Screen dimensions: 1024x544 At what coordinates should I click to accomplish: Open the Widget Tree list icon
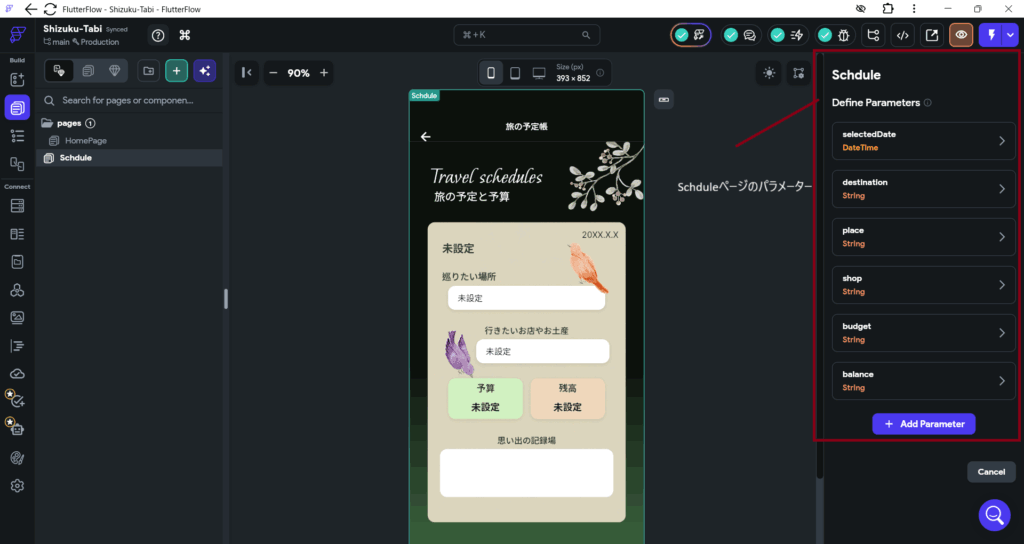tap(17, 135)
